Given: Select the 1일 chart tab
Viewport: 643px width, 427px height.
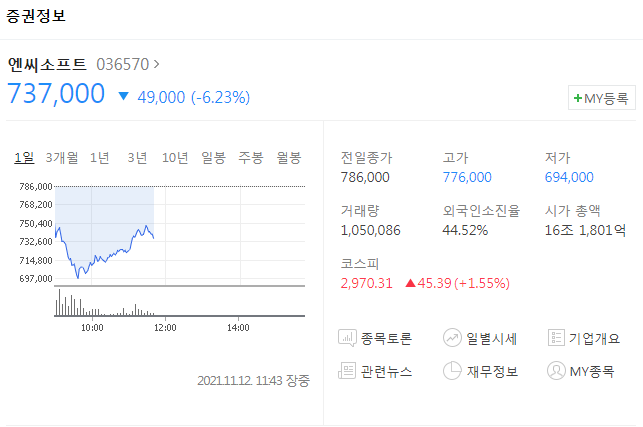Looking at the screenshot, I should click(24, 157).
